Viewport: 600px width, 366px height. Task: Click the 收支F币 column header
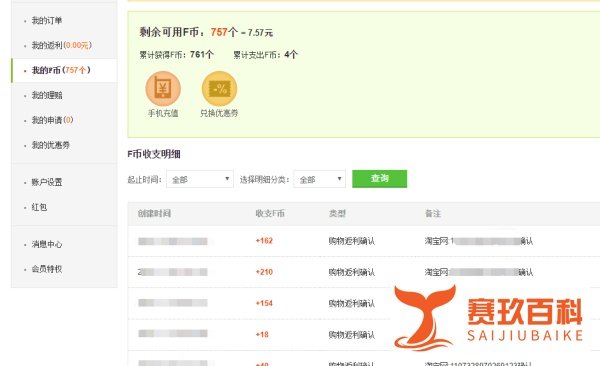click(x=270, y=214)
